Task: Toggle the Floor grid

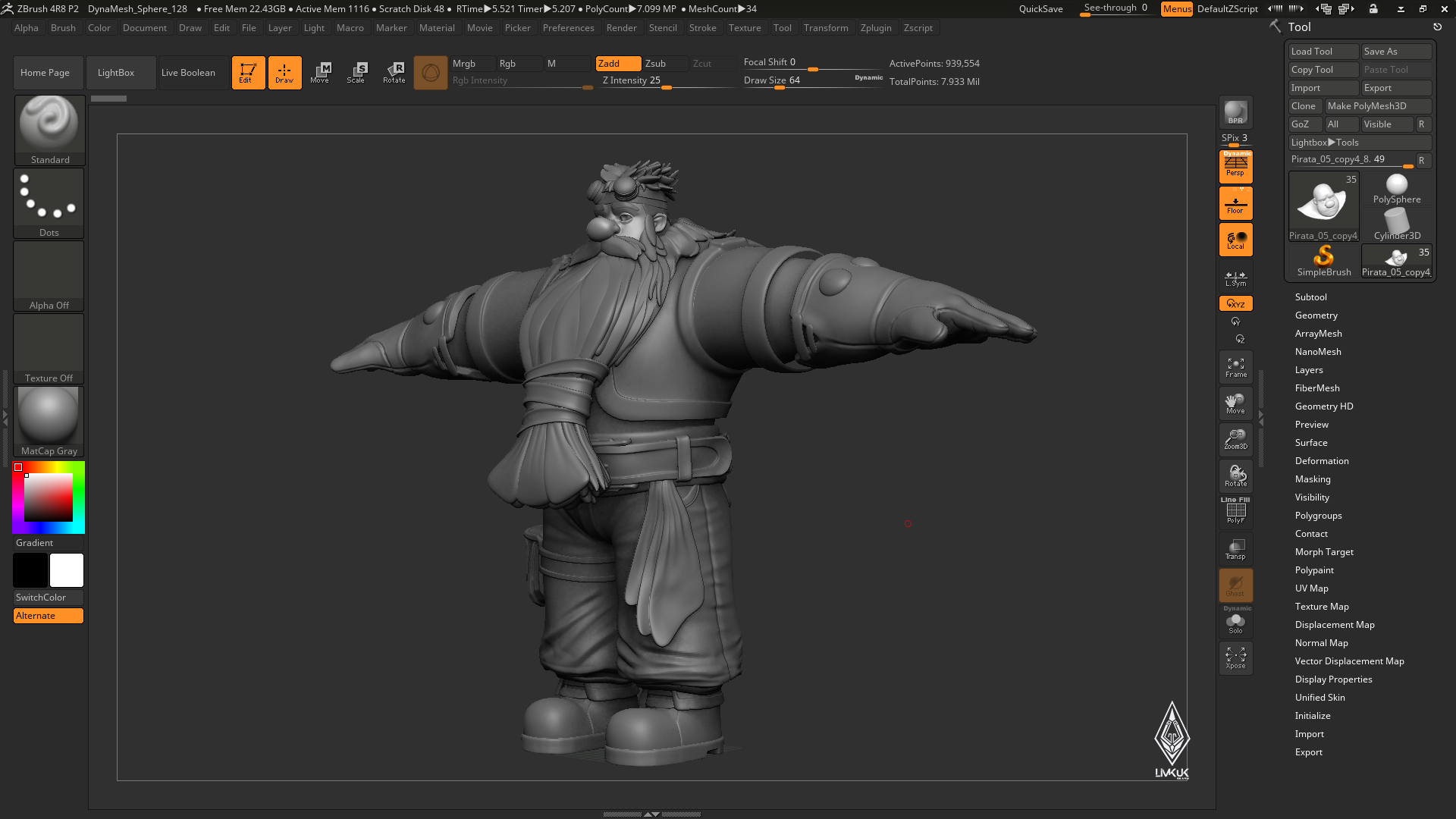Action: 1235,203
